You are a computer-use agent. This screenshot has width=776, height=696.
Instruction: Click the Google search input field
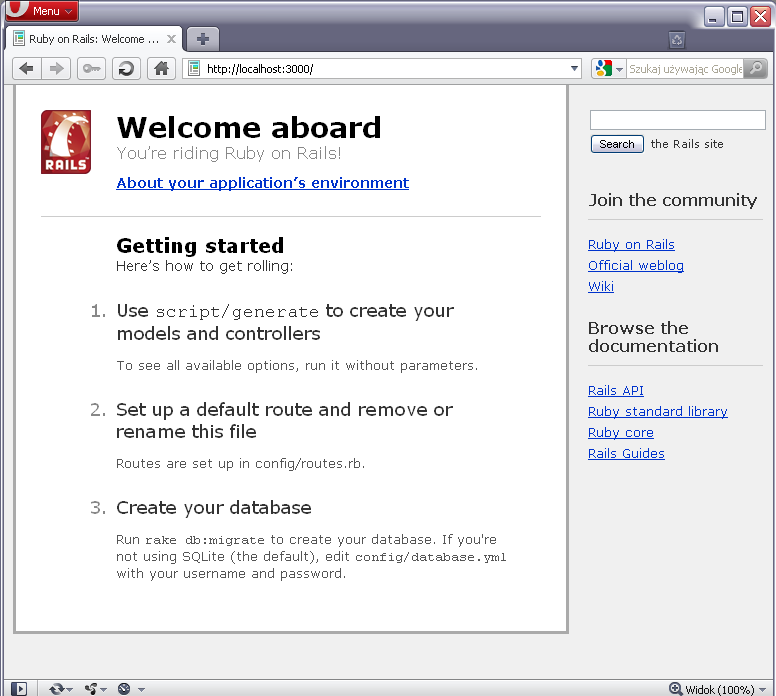coord(685,69)
